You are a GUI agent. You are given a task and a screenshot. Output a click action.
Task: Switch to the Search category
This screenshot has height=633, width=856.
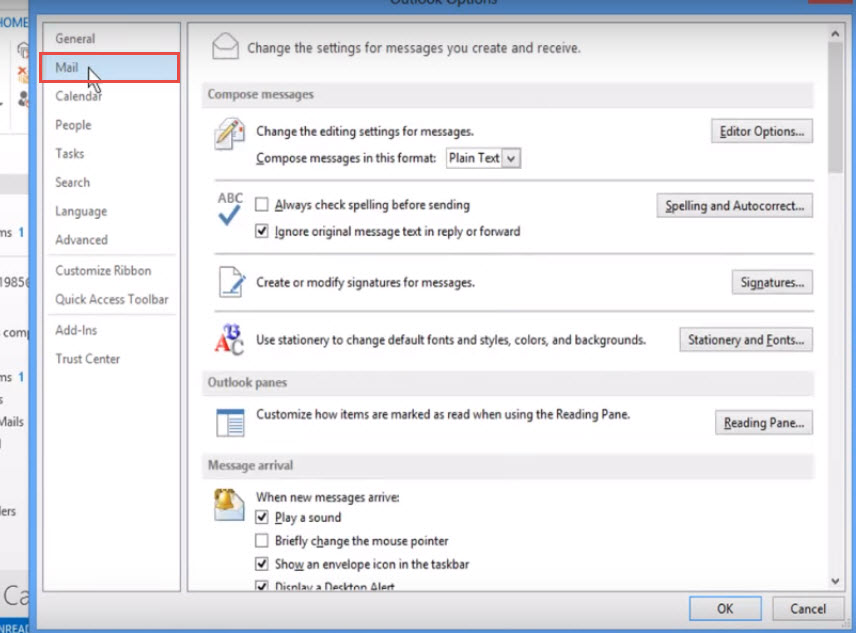(x=111, y=182)
